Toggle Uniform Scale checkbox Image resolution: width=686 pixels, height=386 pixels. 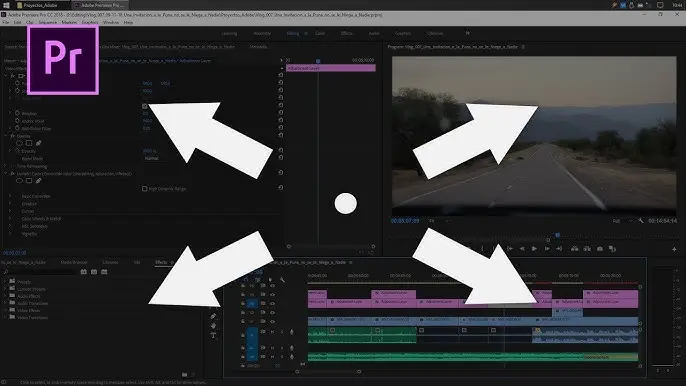pos(144,106)
